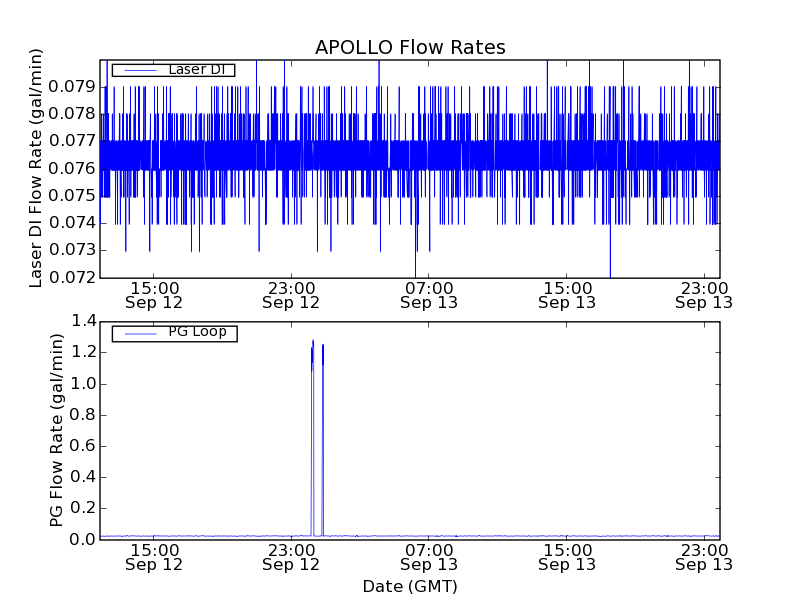Click top chart's '07:00 Sep 13' date label
This screenshot has height=600, width=800.
(x=429, y=296)
